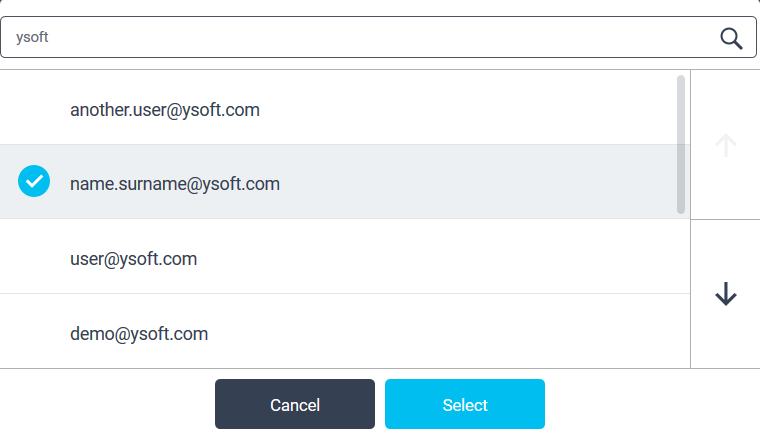This screenshot has width=760, height=439.
Task: Tick the empty check area beside demo@ysoft.com
Action: (34, 331)
